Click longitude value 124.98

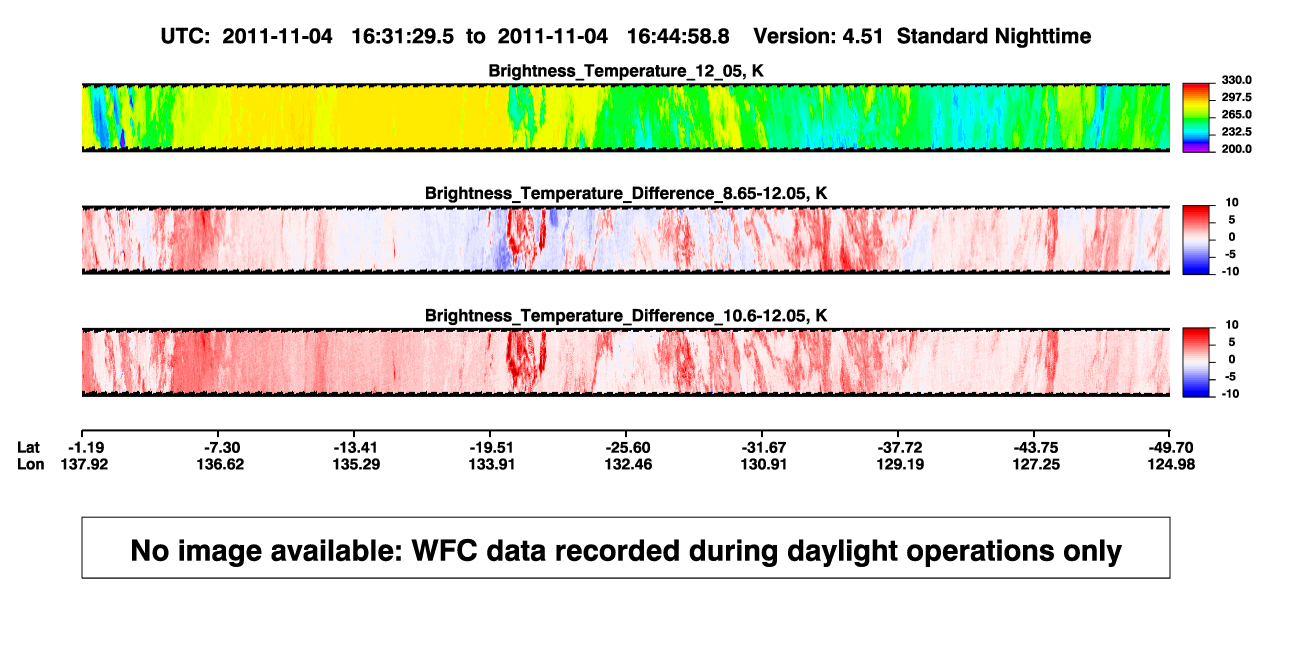tap(1173, 464)
